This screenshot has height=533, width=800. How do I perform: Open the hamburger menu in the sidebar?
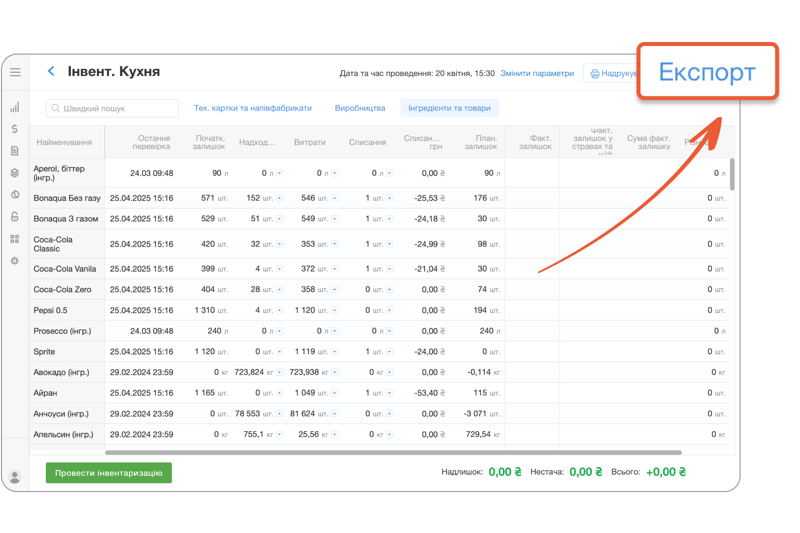point(15,72)
